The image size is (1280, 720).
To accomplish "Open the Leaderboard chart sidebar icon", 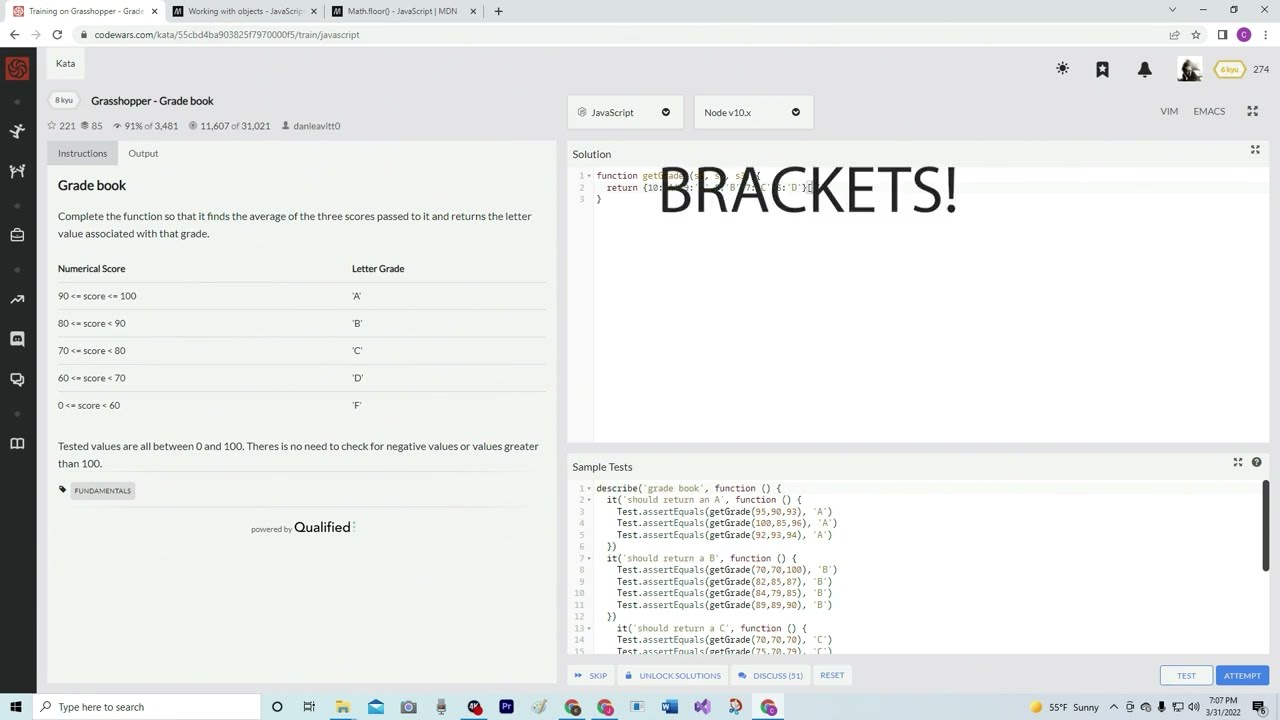I will click(x=17, y=299).
